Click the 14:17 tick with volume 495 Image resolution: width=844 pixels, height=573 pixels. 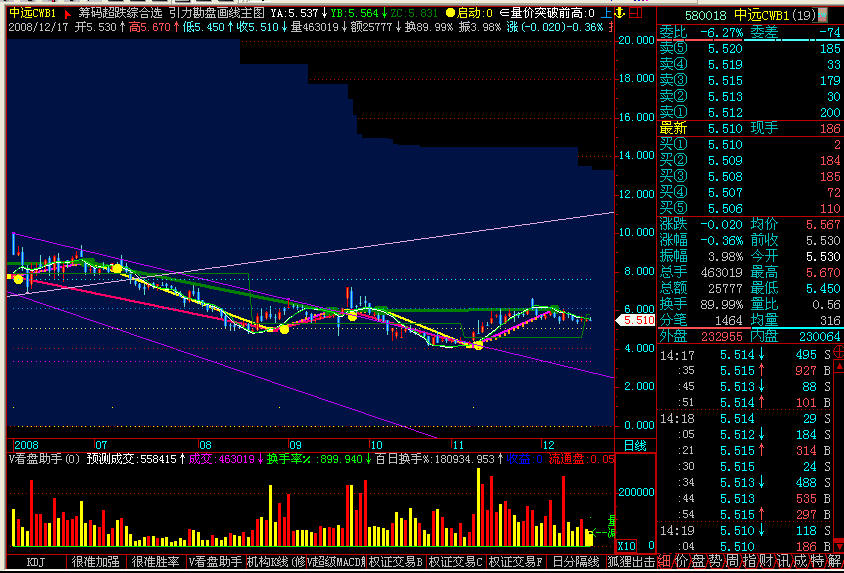coord(745,355)
